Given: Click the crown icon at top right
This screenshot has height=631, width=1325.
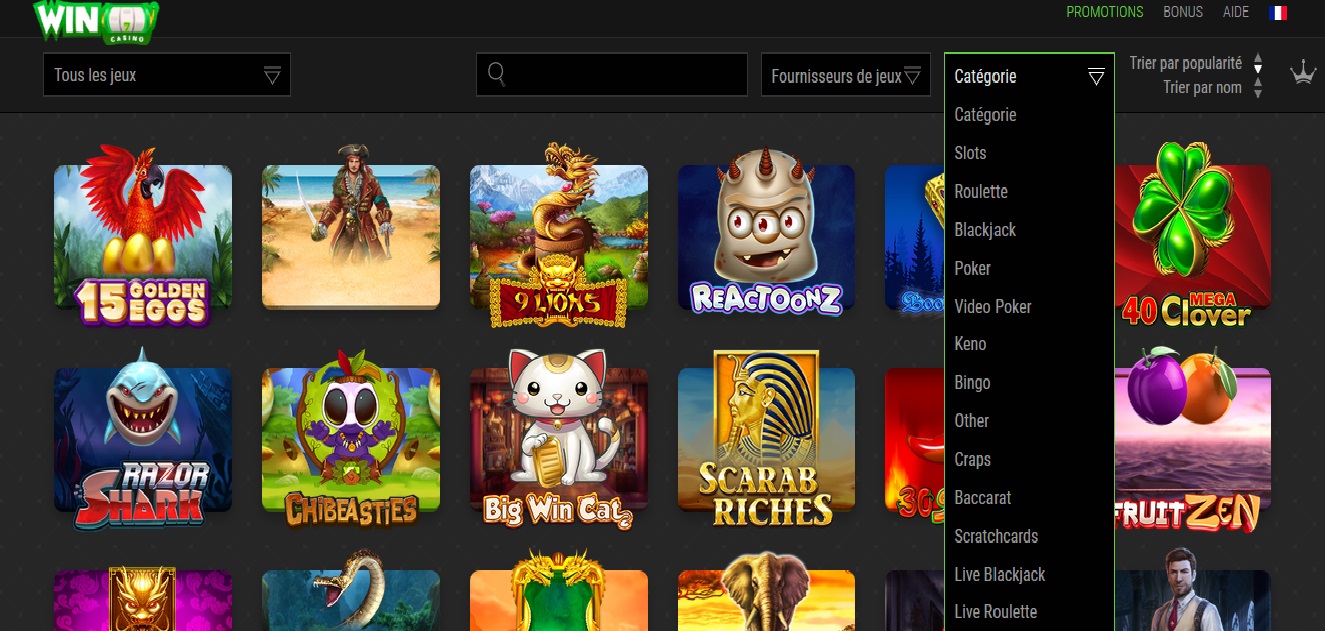Looking at the screenshot, I should click(1302, 73).
